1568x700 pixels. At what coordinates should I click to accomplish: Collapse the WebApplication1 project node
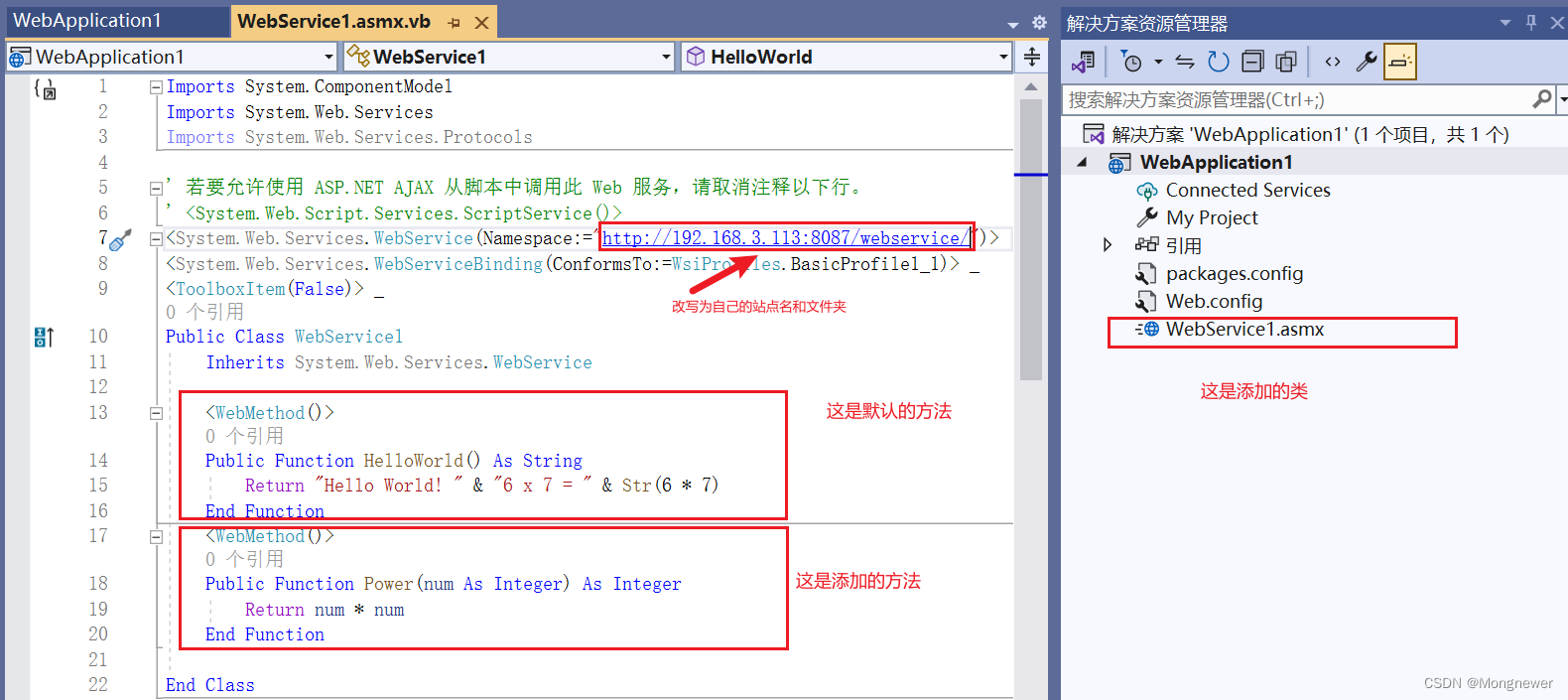pos(1082,162)
